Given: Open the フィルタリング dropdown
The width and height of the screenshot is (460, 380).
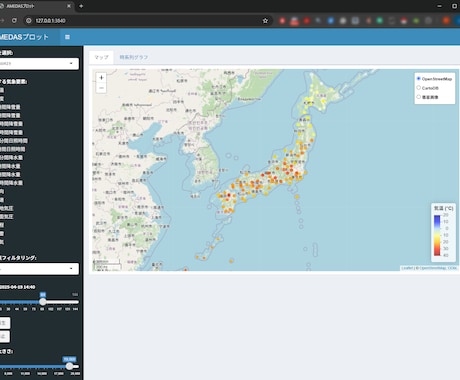Looking at the screenshot, I should click(x=39, y=269).
